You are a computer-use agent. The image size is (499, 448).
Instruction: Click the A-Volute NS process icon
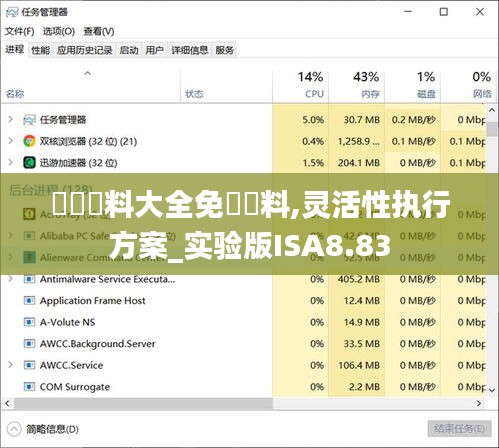click(x=29, y=322)
